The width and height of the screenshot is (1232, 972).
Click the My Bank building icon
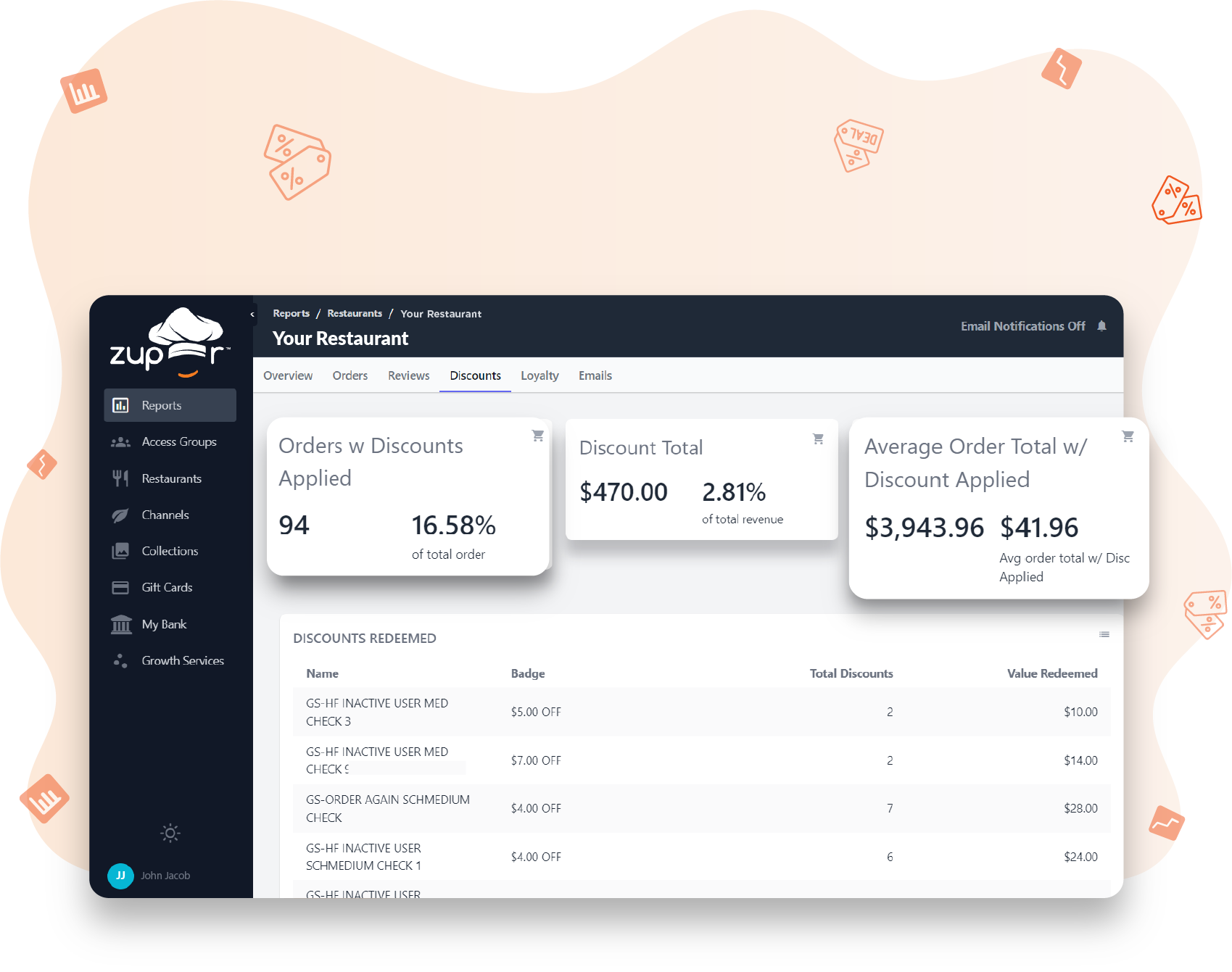120,624
